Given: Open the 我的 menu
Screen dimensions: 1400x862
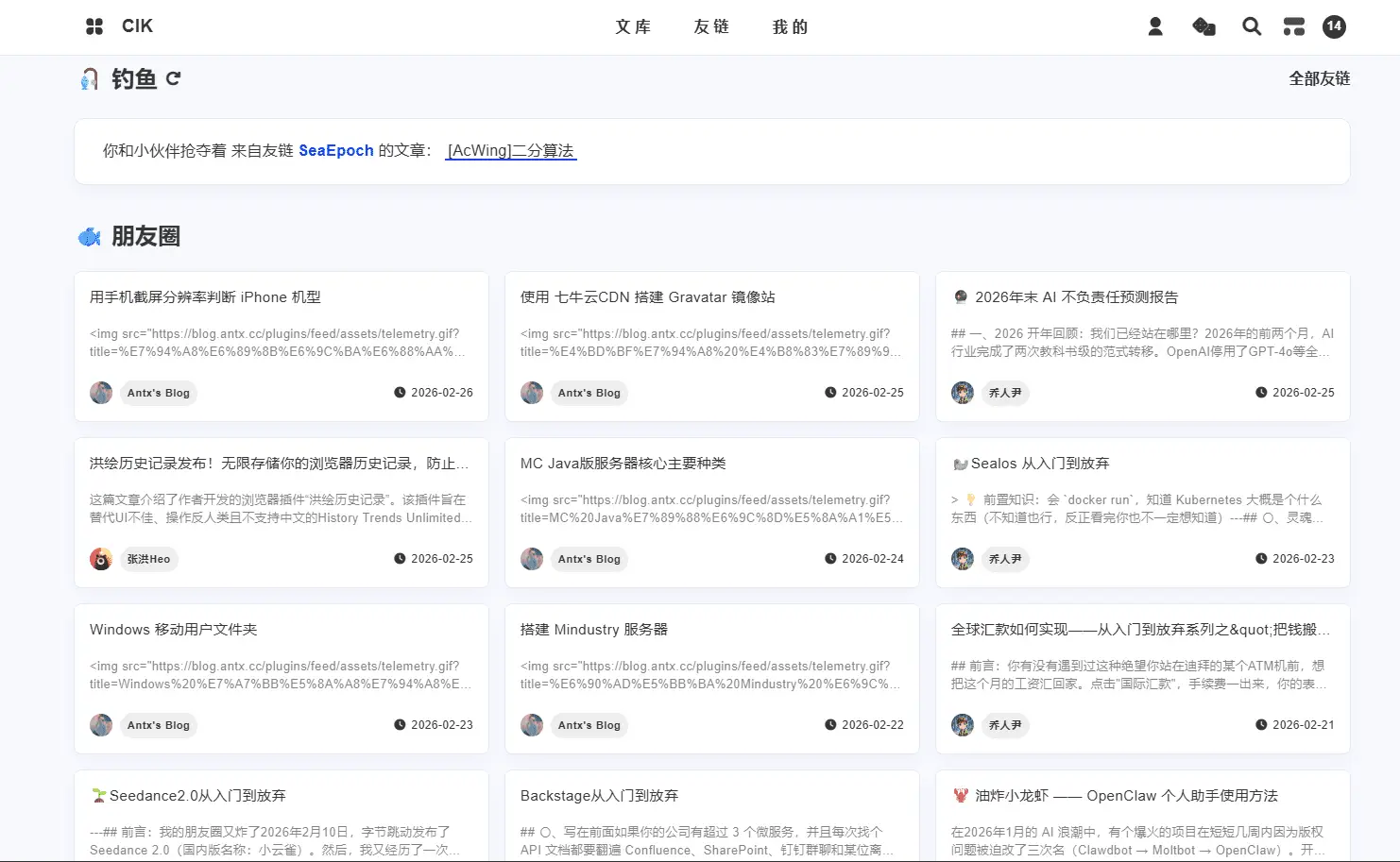Looking at the screenshot, I should (x=790, y=26).
